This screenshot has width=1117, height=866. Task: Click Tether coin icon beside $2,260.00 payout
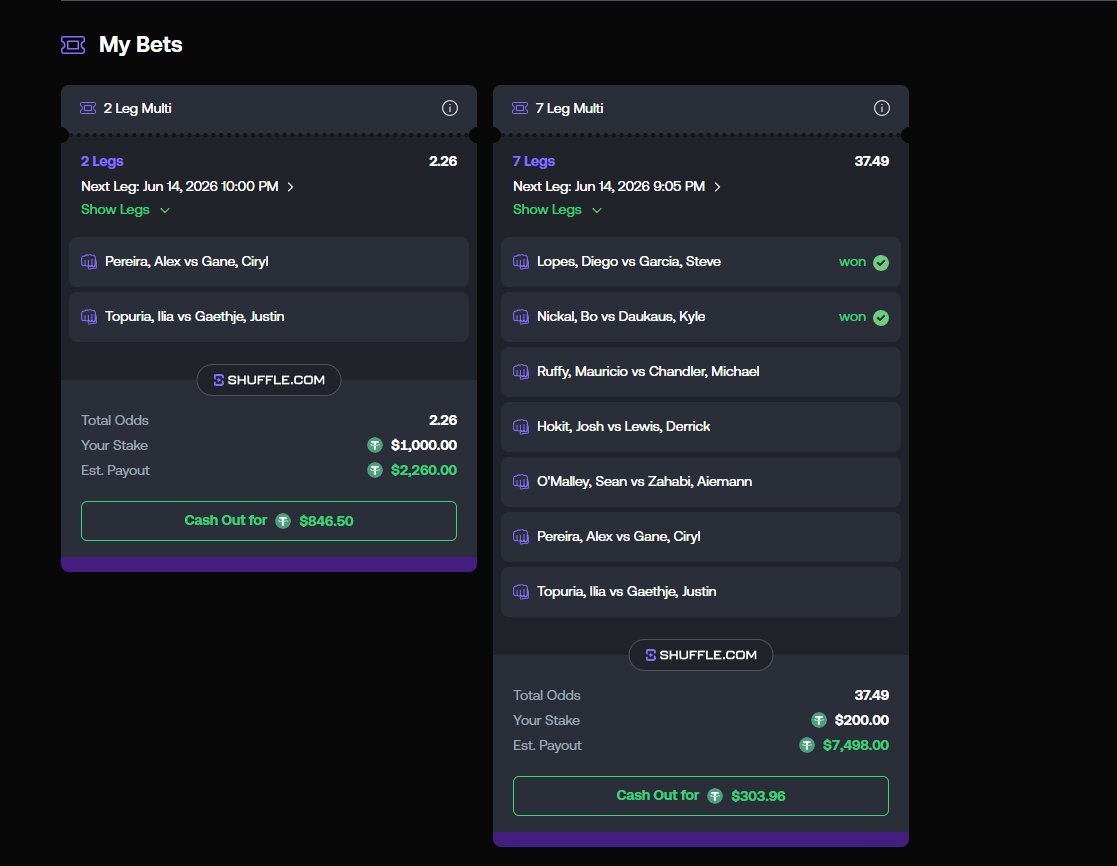tap(375, 470)
